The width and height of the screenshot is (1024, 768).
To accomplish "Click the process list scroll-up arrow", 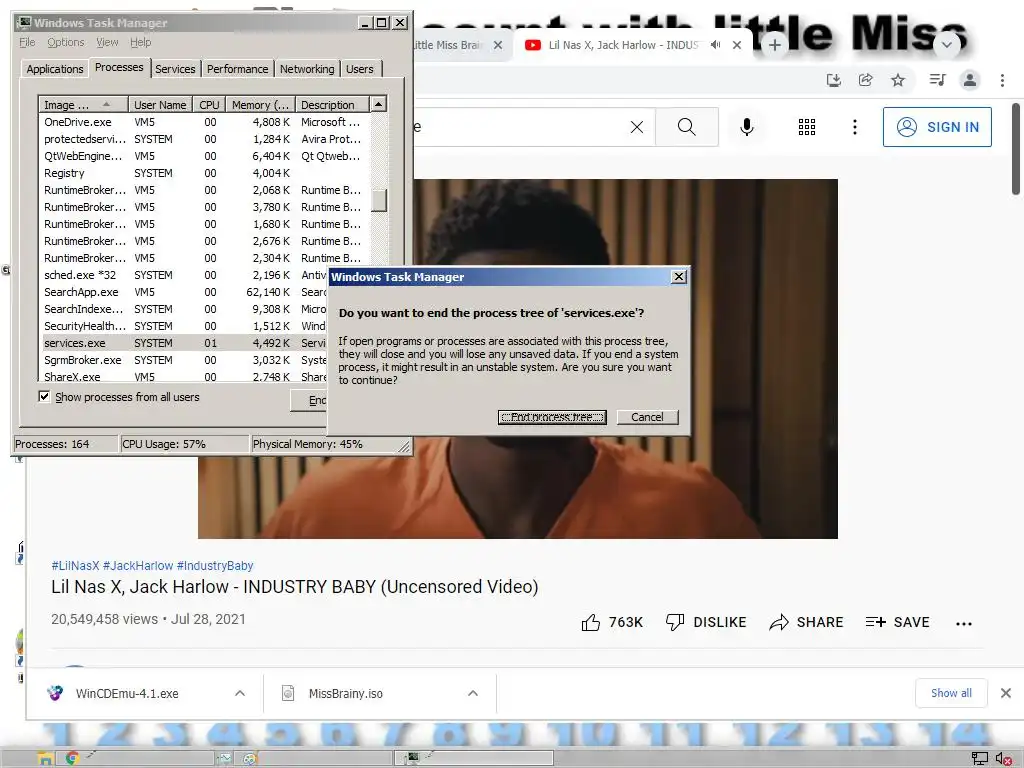I will pyautogui.click(x=379, y=104).
